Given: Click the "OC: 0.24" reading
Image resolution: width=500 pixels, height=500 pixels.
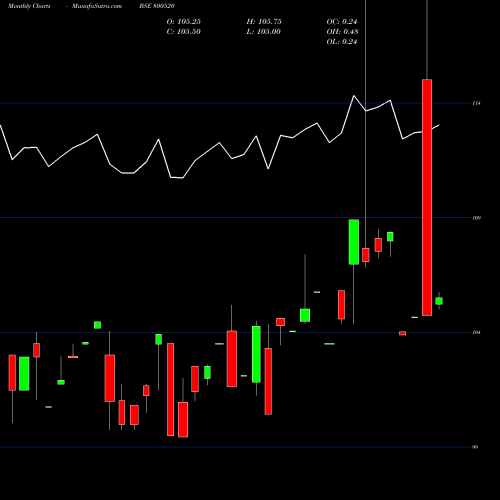Looking at the screenshot, I should (342, 22).
